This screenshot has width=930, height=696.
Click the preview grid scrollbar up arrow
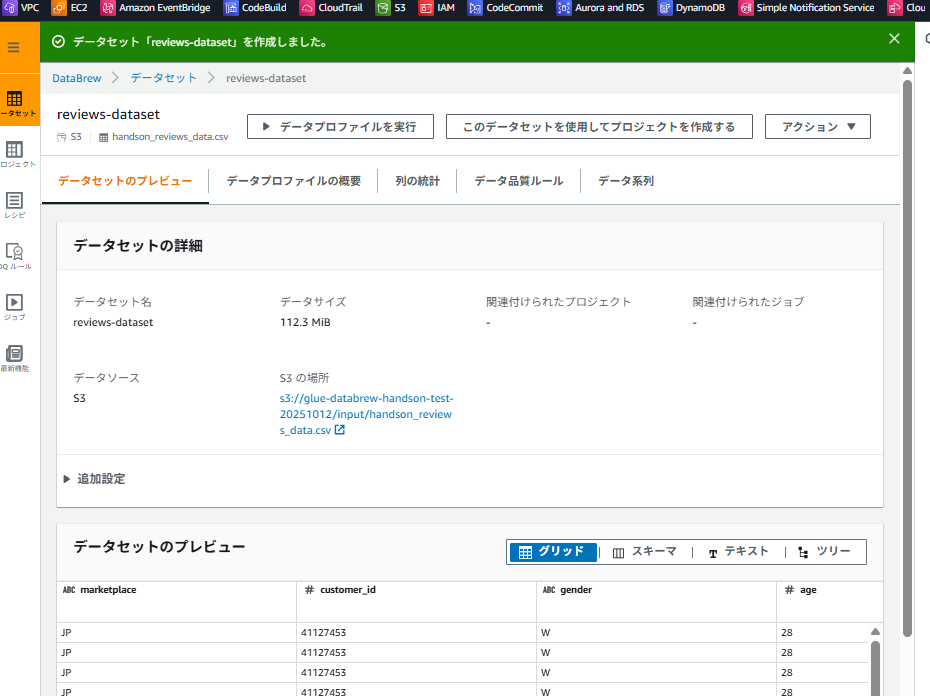point(875,631)
